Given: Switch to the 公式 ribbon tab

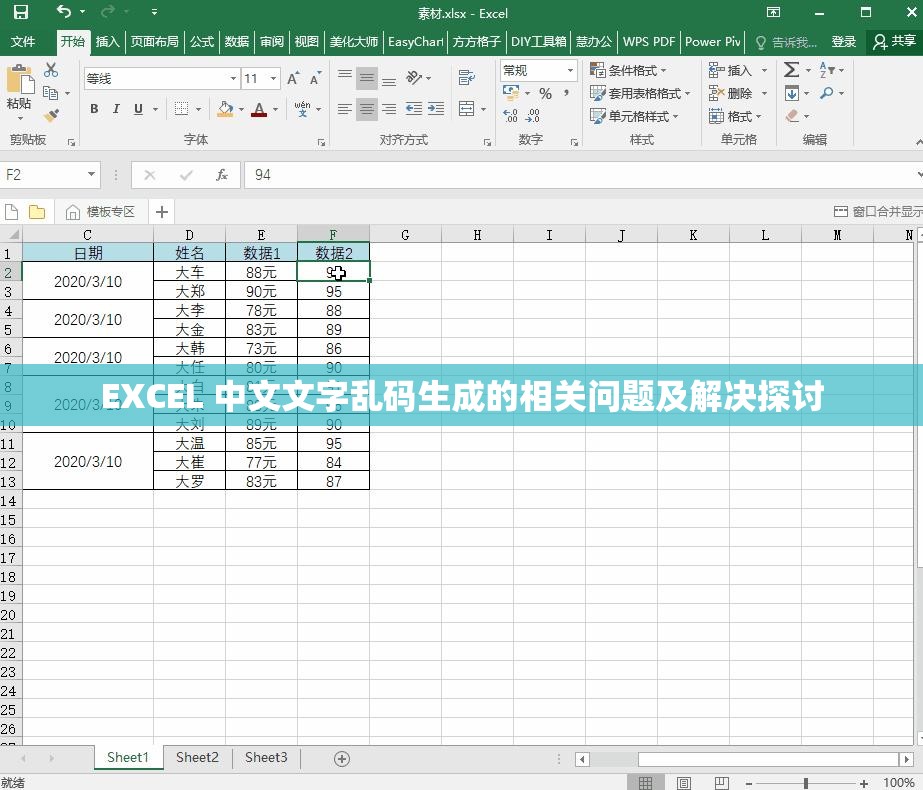Looking at the screenshot, I should [201, 42].
